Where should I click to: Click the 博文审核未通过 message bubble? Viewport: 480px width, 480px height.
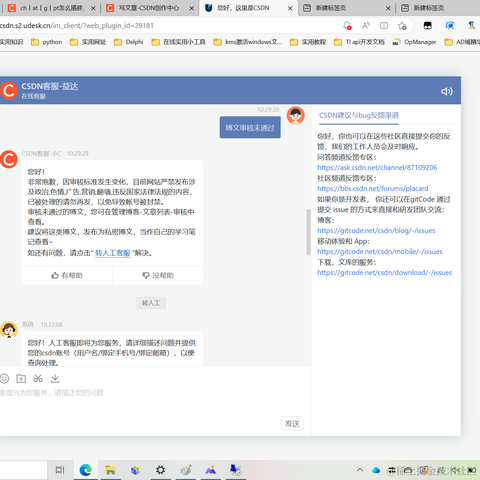(x=250, y=127)
